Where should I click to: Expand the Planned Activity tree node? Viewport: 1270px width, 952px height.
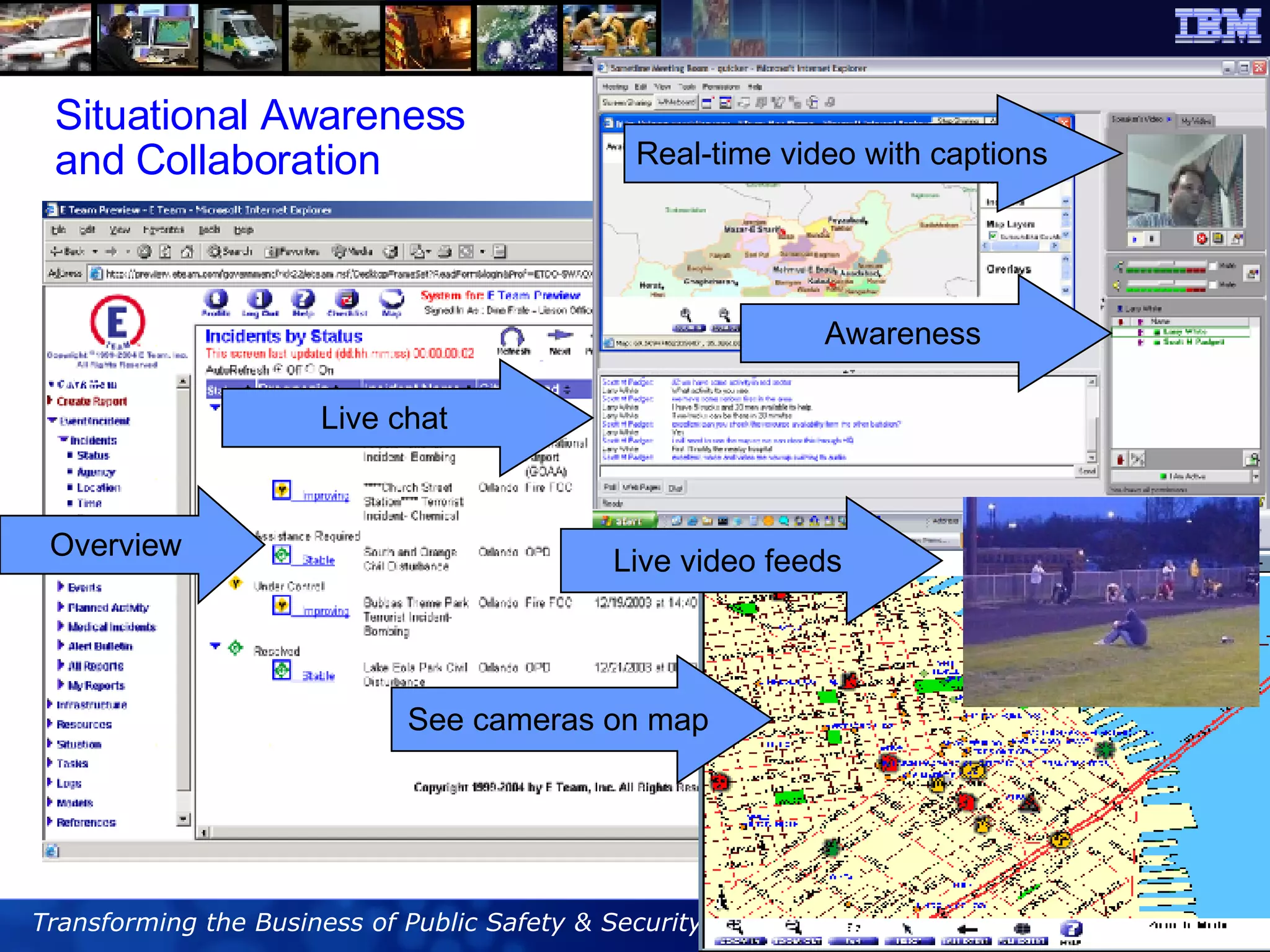[x=61, y=607]
